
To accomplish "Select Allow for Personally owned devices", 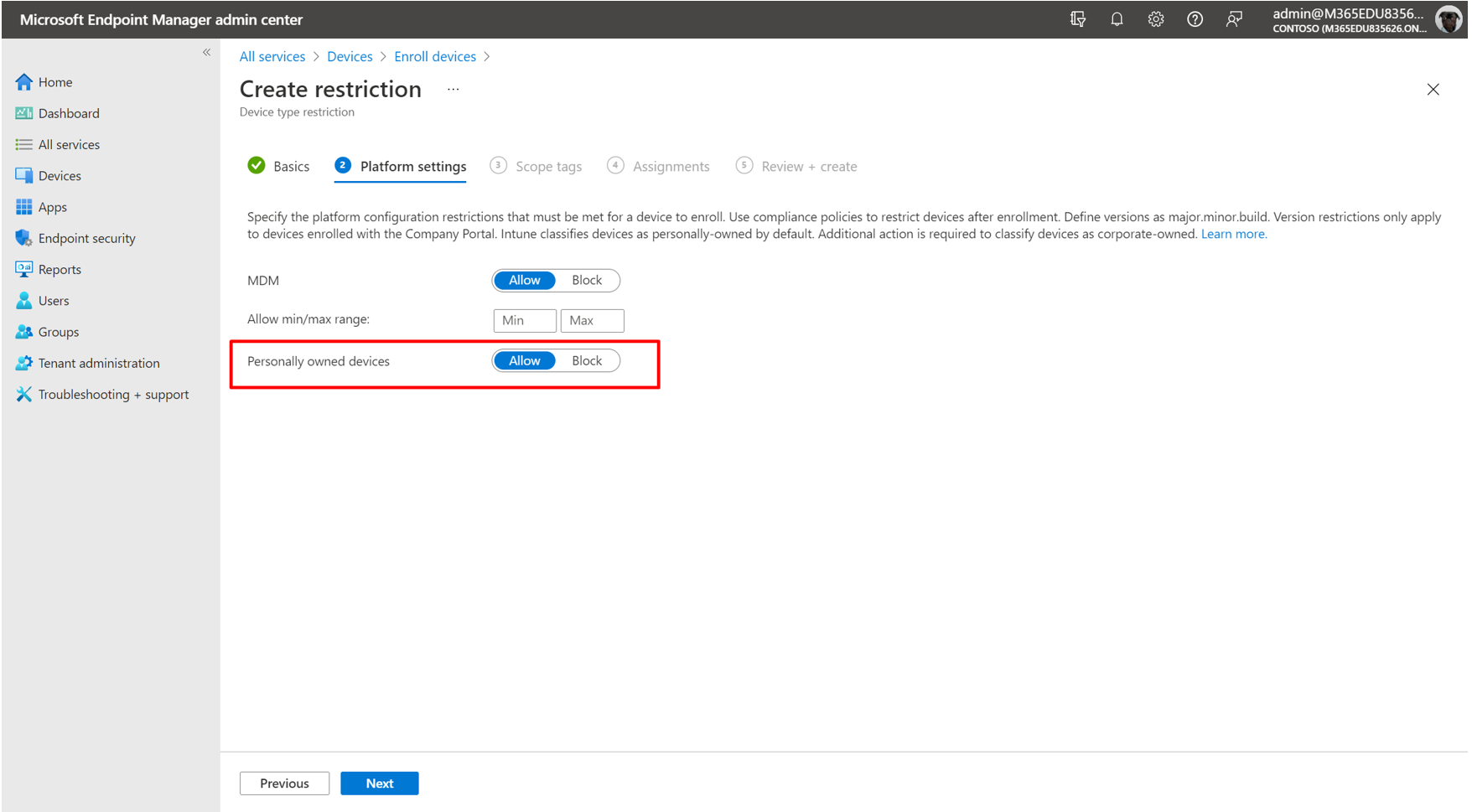I will (525, 360).
